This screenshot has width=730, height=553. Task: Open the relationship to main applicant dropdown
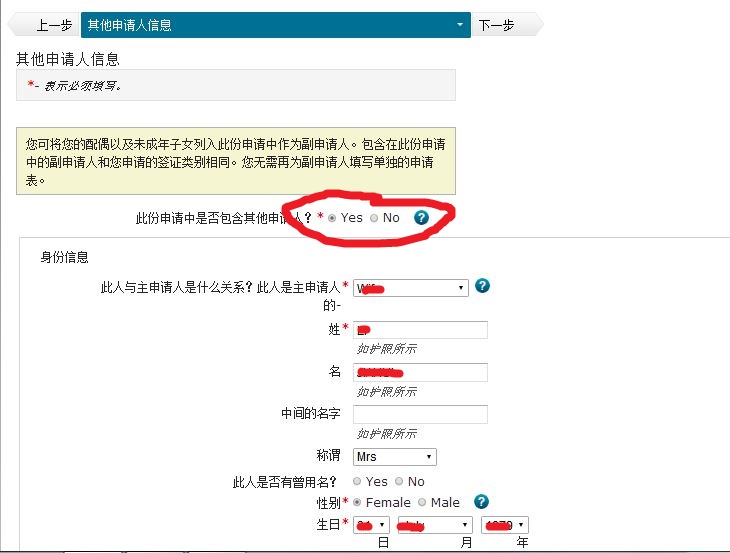[x=410, y=288]
